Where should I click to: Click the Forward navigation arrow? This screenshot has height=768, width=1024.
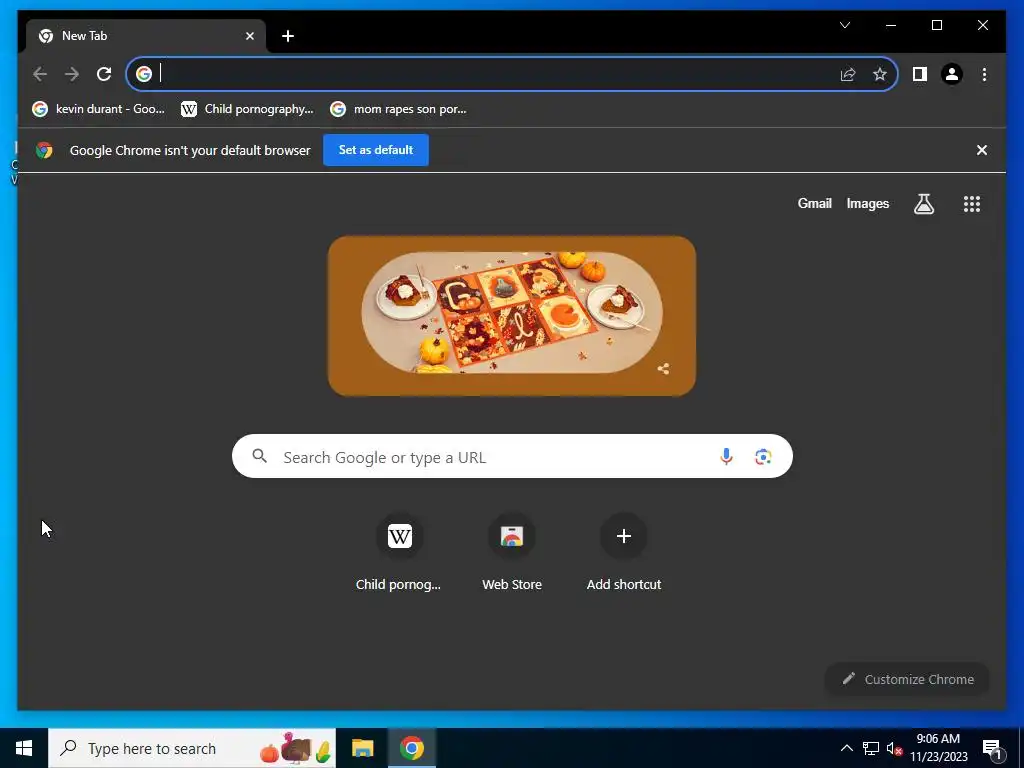click(72, 74)
